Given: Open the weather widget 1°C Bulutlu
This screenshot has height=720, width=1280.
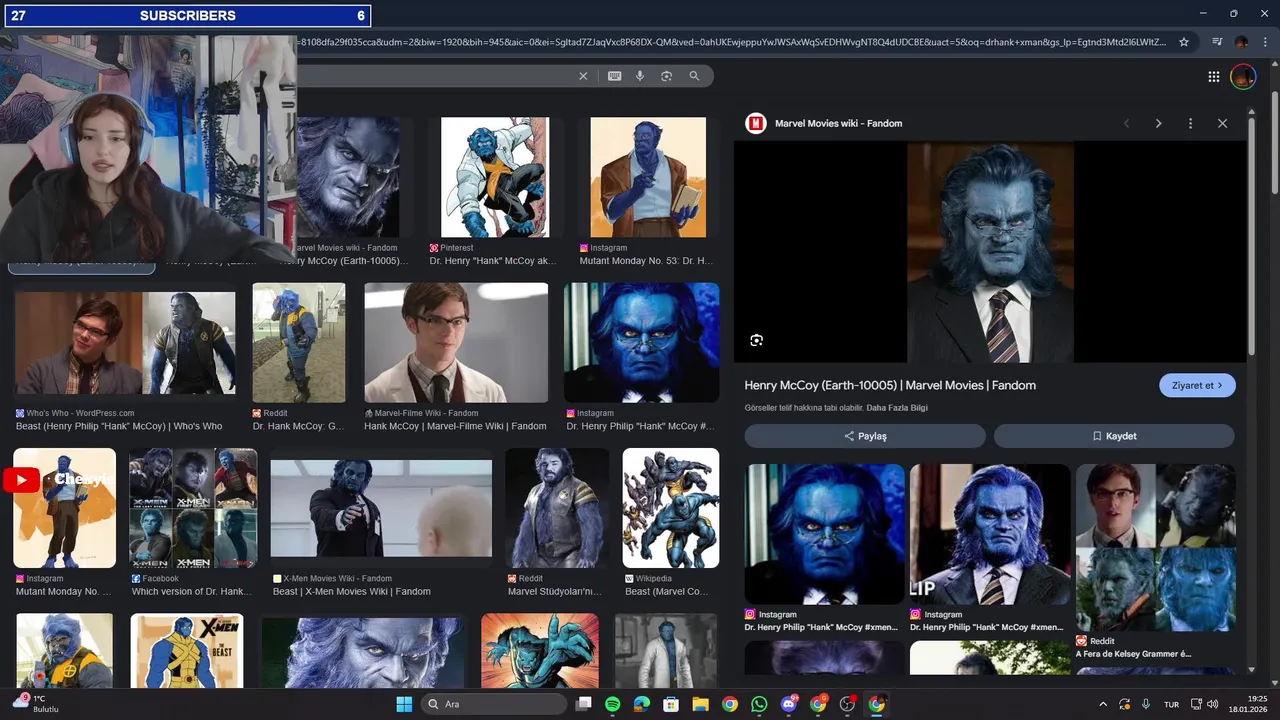Looking at the screenshot, I should click(x=37, y=704).
